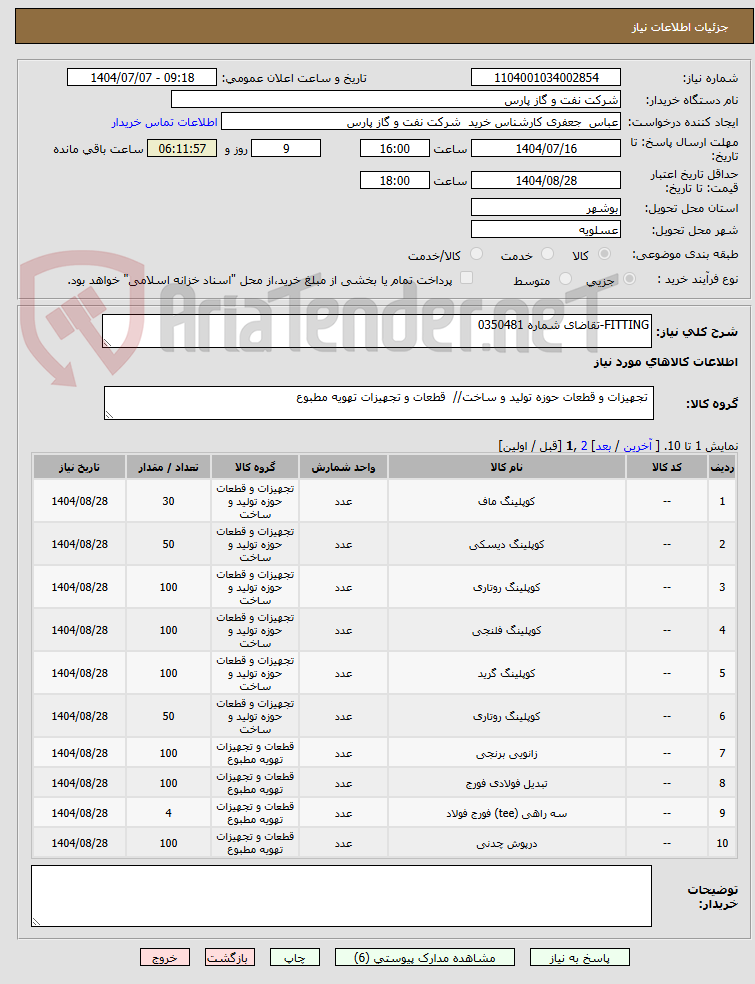Select item 'کوپلینگ گرید' in row 5
Viewport: 755px width, 984px height.
tap(506, 673)
